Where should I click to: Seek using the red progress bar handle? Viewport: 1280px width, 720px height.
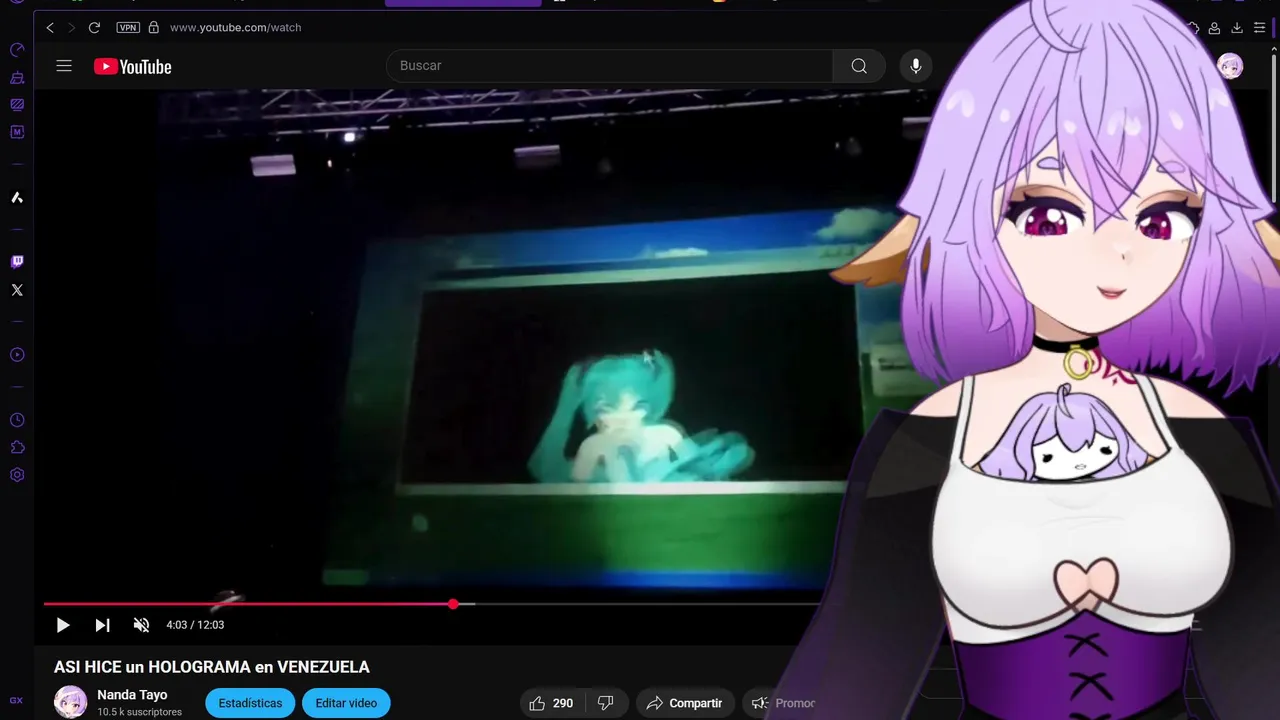[453, 604]
